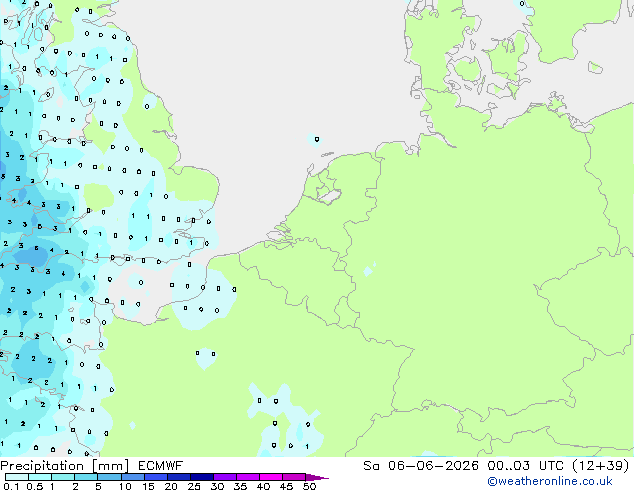634x490 pixels.
Task: Pick the 15–20 mm legend color swatch
Action: (156, 477)
